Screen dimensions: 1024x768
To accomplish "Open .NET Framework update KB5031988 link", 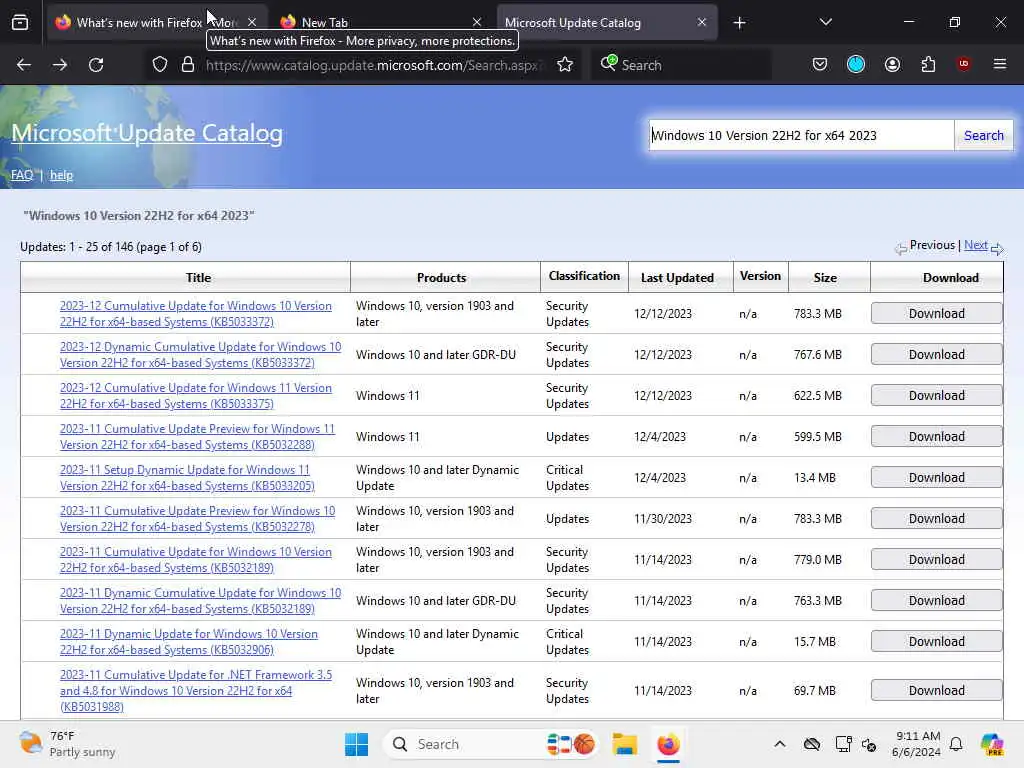I will click(196, 690).
